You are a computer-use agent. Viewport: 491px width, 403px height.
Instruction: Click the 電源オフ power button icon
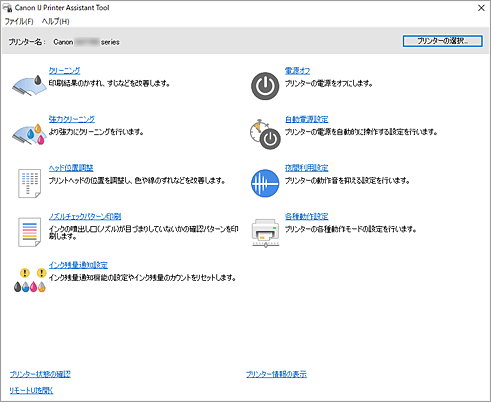[265, 86]
